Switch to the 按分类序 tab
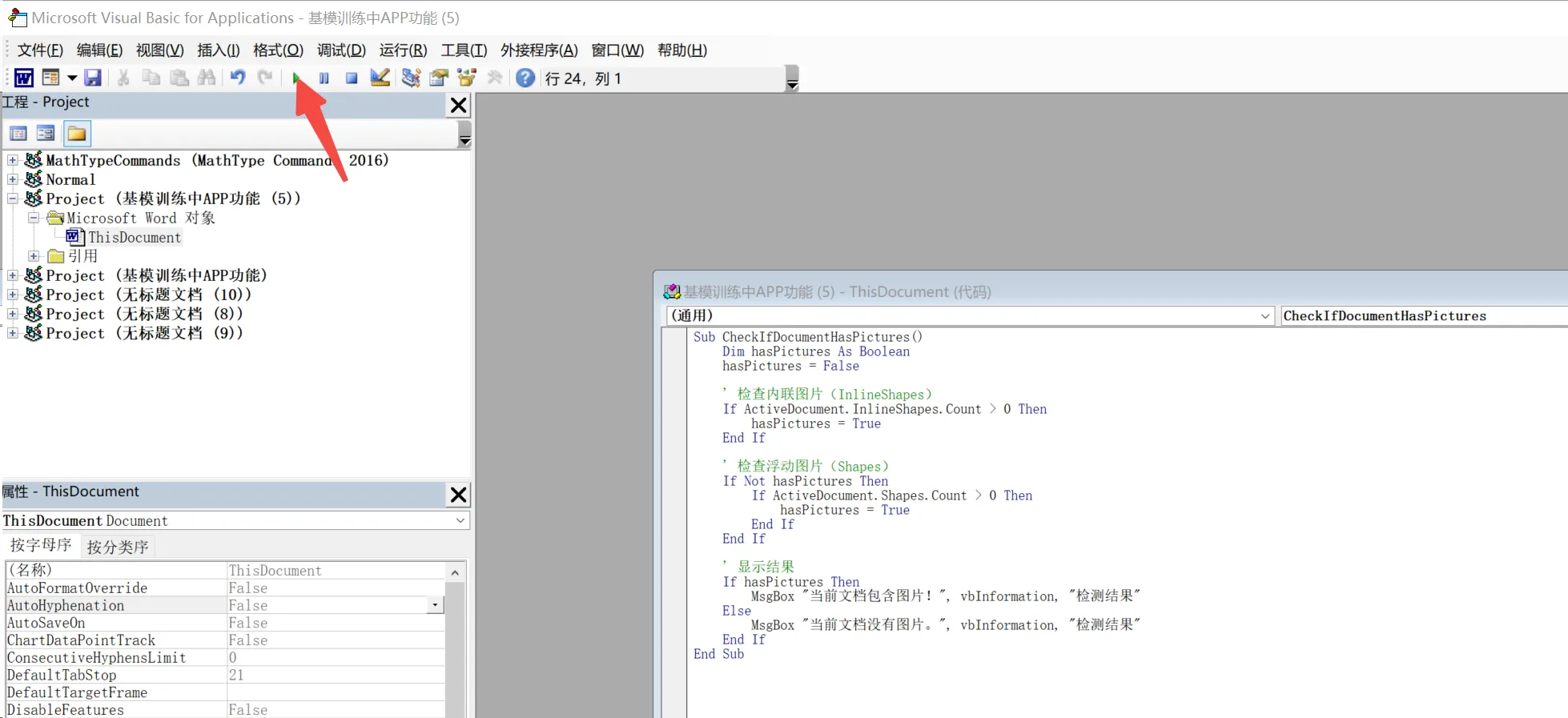 [x=118, y=547]
